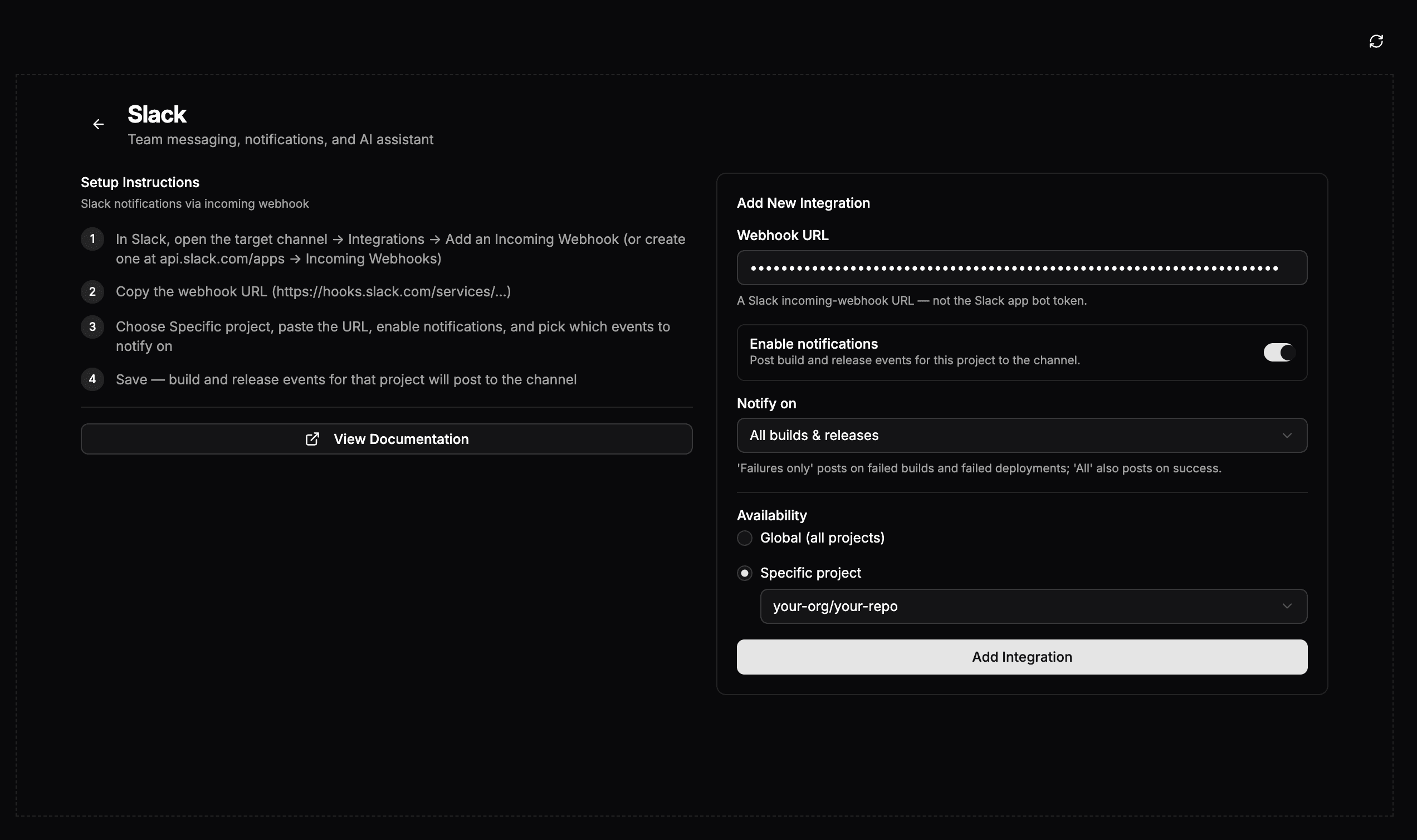Click the 'Failures only' helper text
Viewport: 1417px width, 840px height.
(x=979, y=468)
